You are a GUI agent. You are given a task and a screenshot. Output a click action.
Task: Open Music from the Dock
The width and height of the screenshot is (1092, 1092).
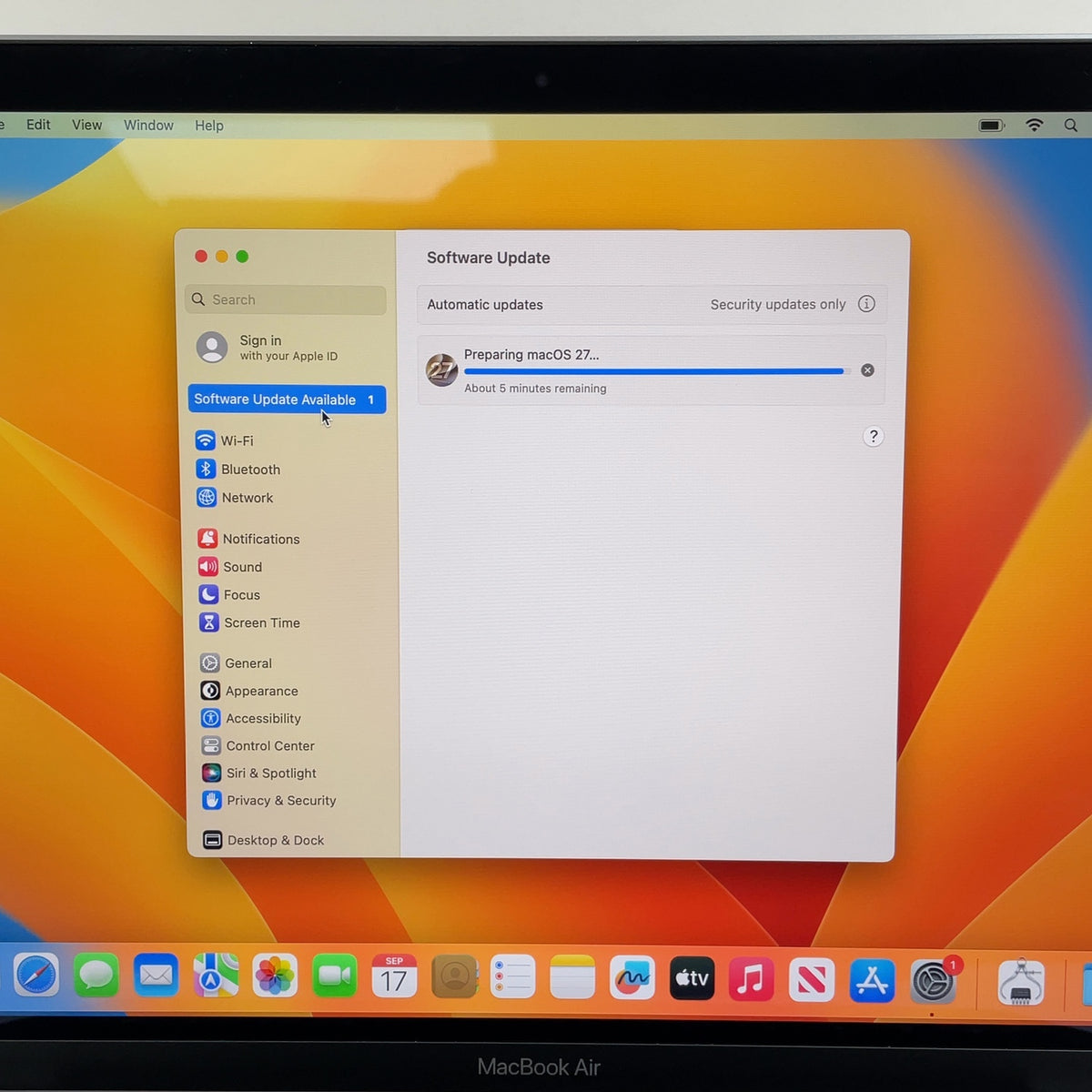point(752,979)
